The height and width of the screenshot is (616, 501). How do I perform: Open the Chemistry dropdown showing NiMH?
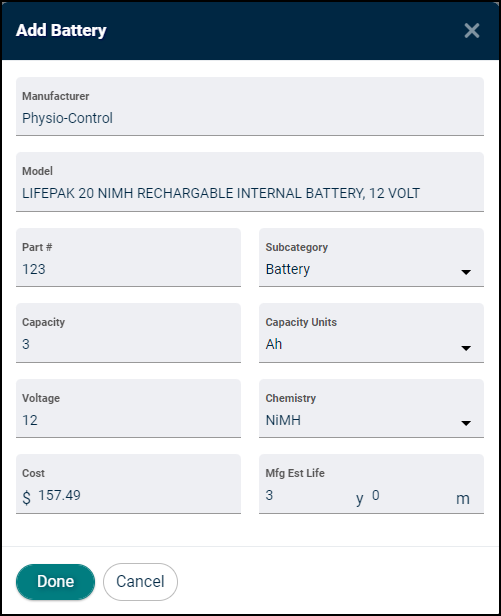(x=371, y=408)
